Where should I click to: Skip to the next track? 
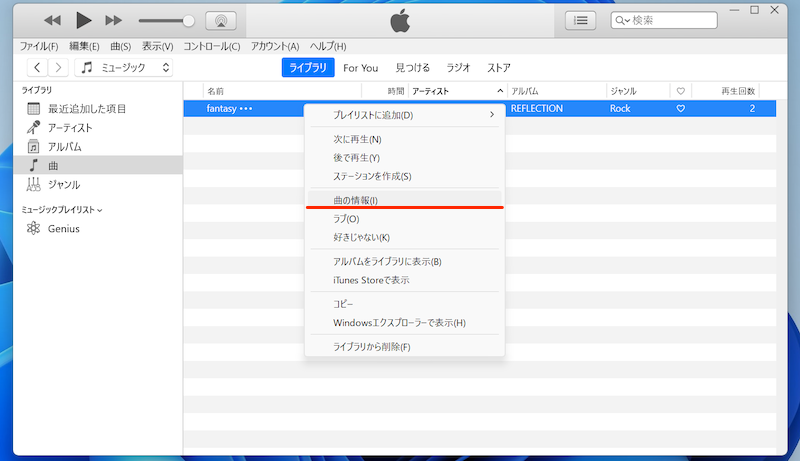click(114, 20)
